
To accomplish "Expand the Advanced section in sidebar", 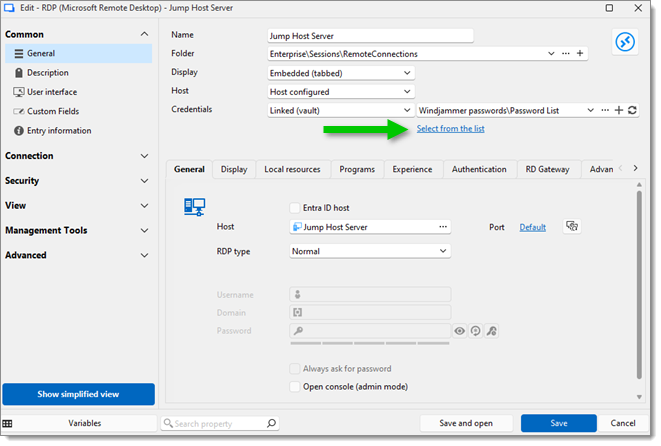I will click(x=144, y=255).
